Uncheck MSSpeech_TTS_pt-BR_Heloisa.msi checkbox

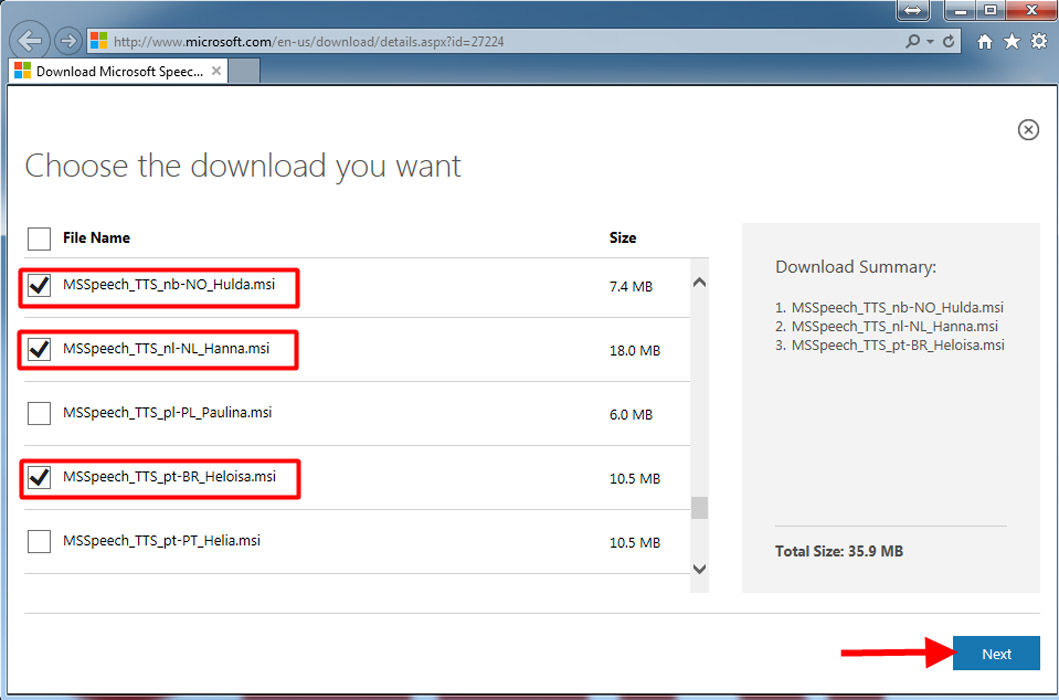coord(39,478)
